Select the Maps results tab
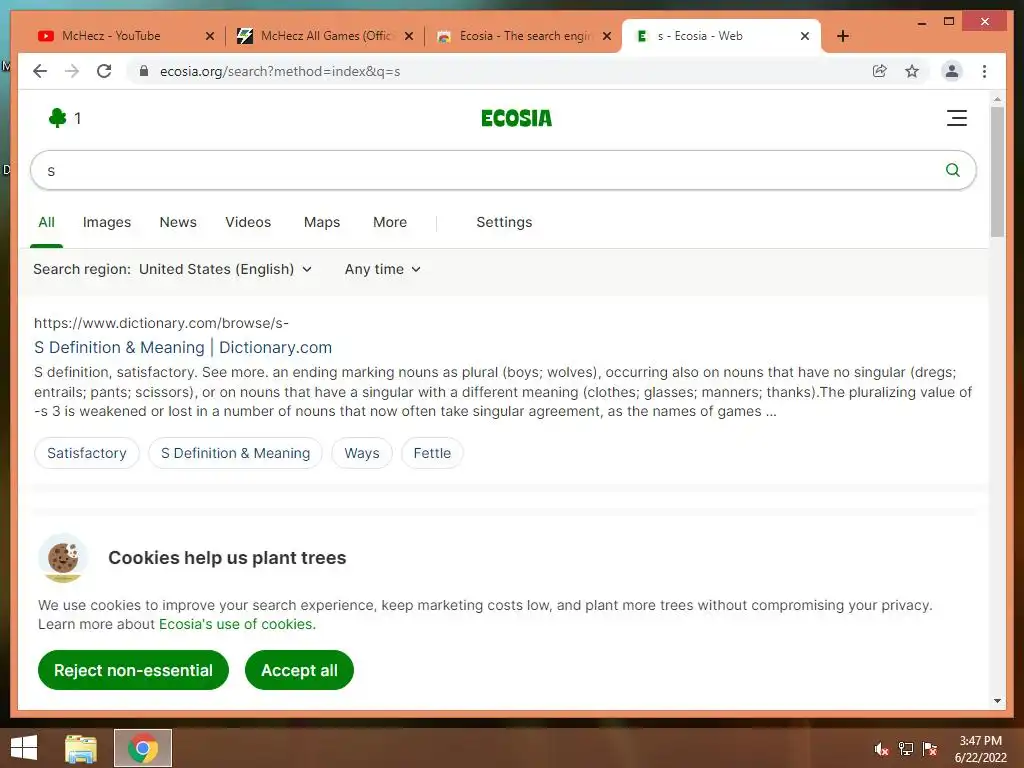 pyautogui.click(x=322, y=222)
